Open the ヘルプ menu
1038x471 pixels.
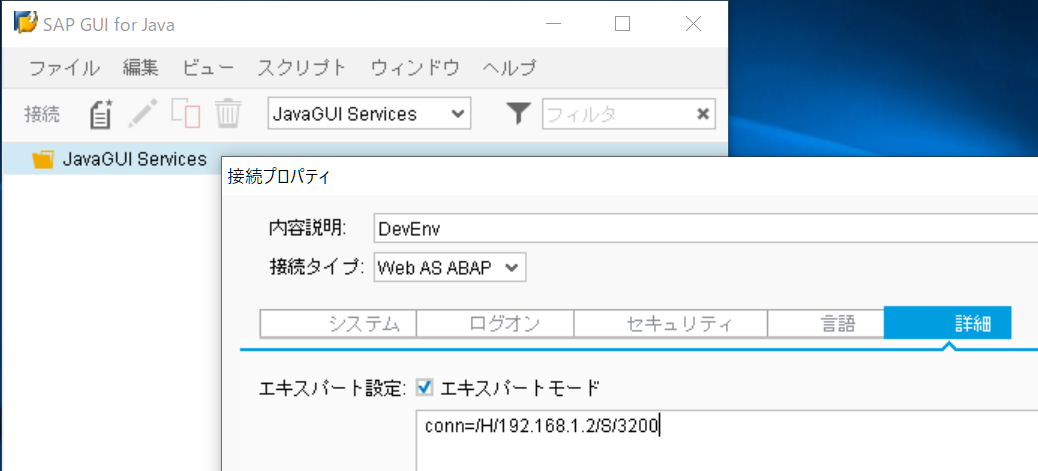(509, 68)
